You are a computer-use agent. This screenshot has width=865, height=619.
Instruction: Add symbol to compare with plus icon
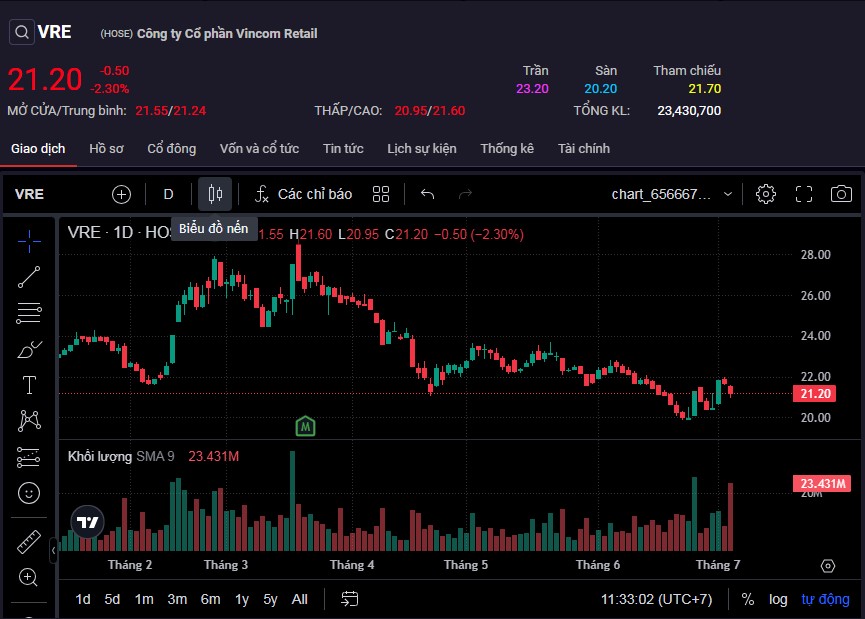tap(121, 194)
